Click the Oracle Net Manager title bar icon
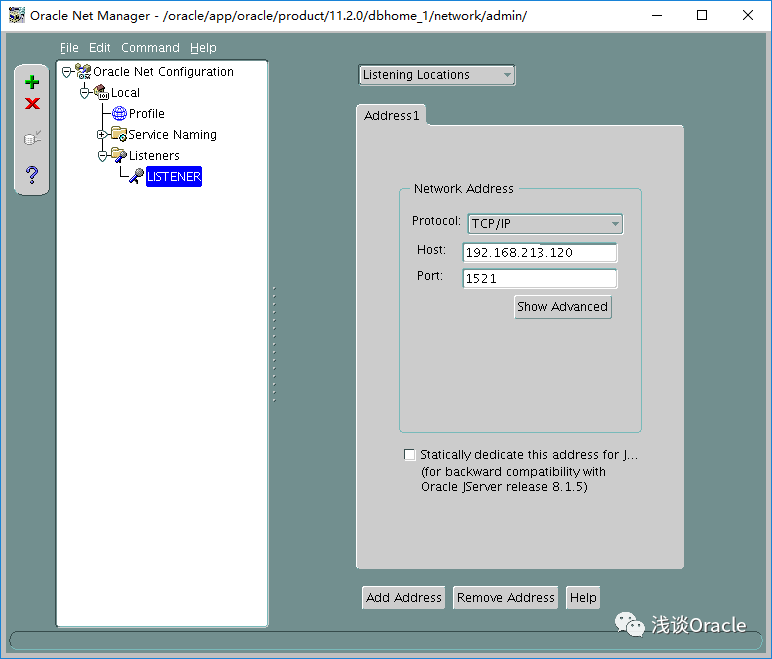This screenshot has height=659, width=772. [16, 15]
